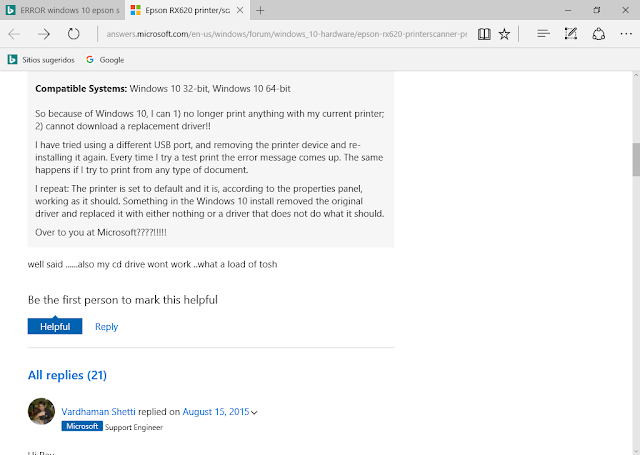The image size is (640, 455).
Task: Add page to favorites star
Action: tap(504, 34)
